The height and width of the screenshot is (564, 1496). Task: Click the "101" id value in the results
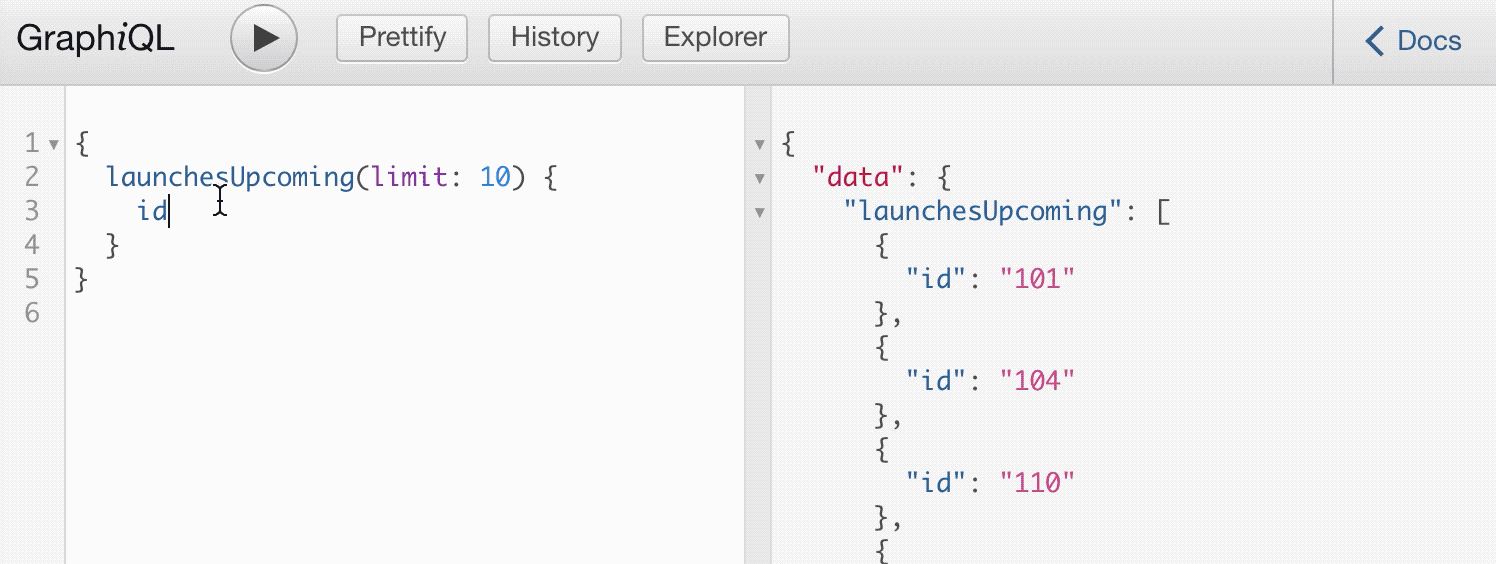click(1037, 279)
